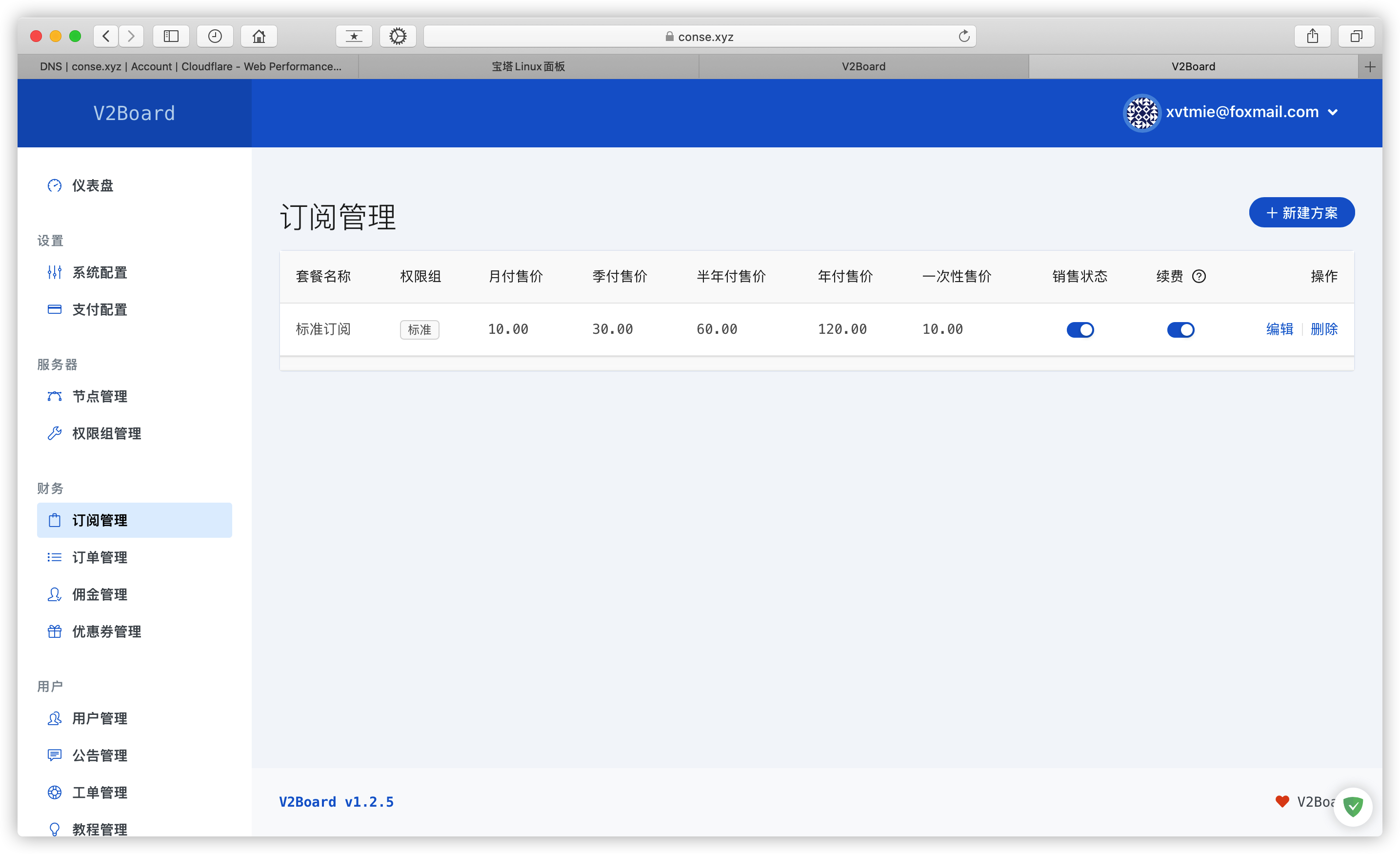Click the 支付配置 credit card icon
Viewport: 1400px width, 854px height.
pos(55,309)
